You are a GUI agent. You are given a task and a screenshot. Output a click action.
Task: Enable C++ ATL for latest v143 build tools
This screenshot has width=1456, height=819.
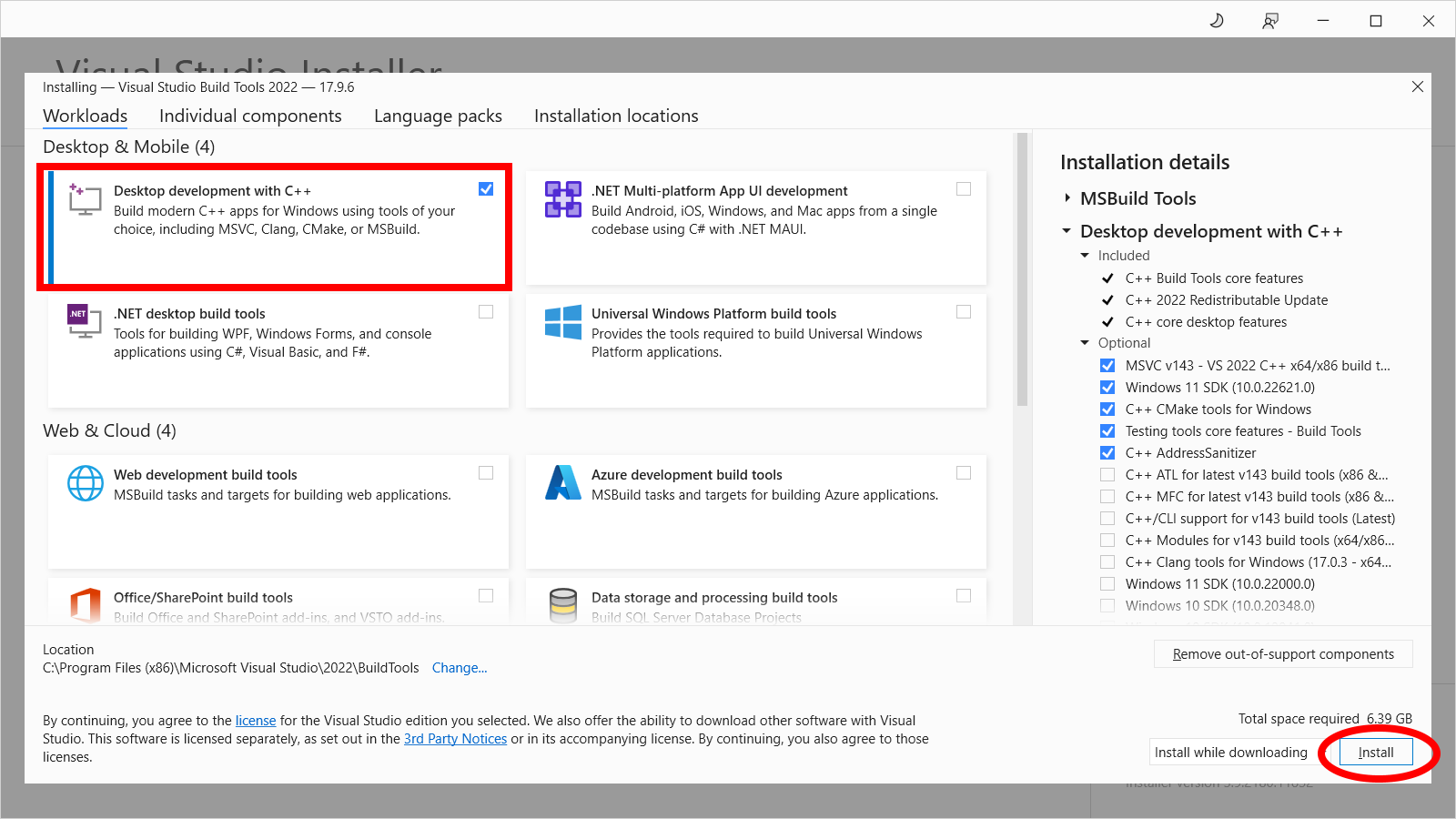coord(1107,475)
